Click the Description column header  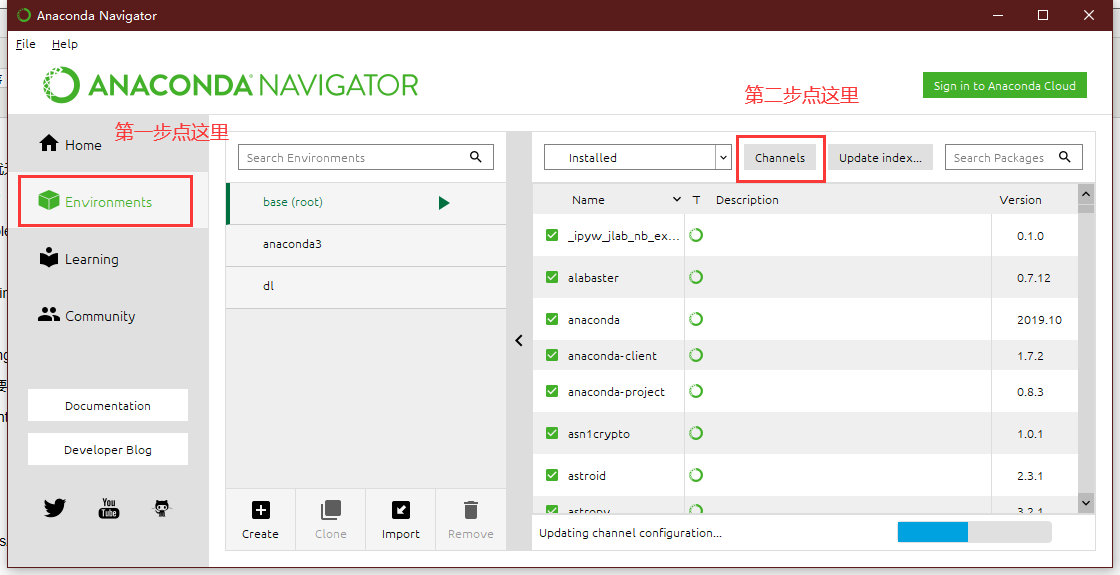tap(747, 199)
